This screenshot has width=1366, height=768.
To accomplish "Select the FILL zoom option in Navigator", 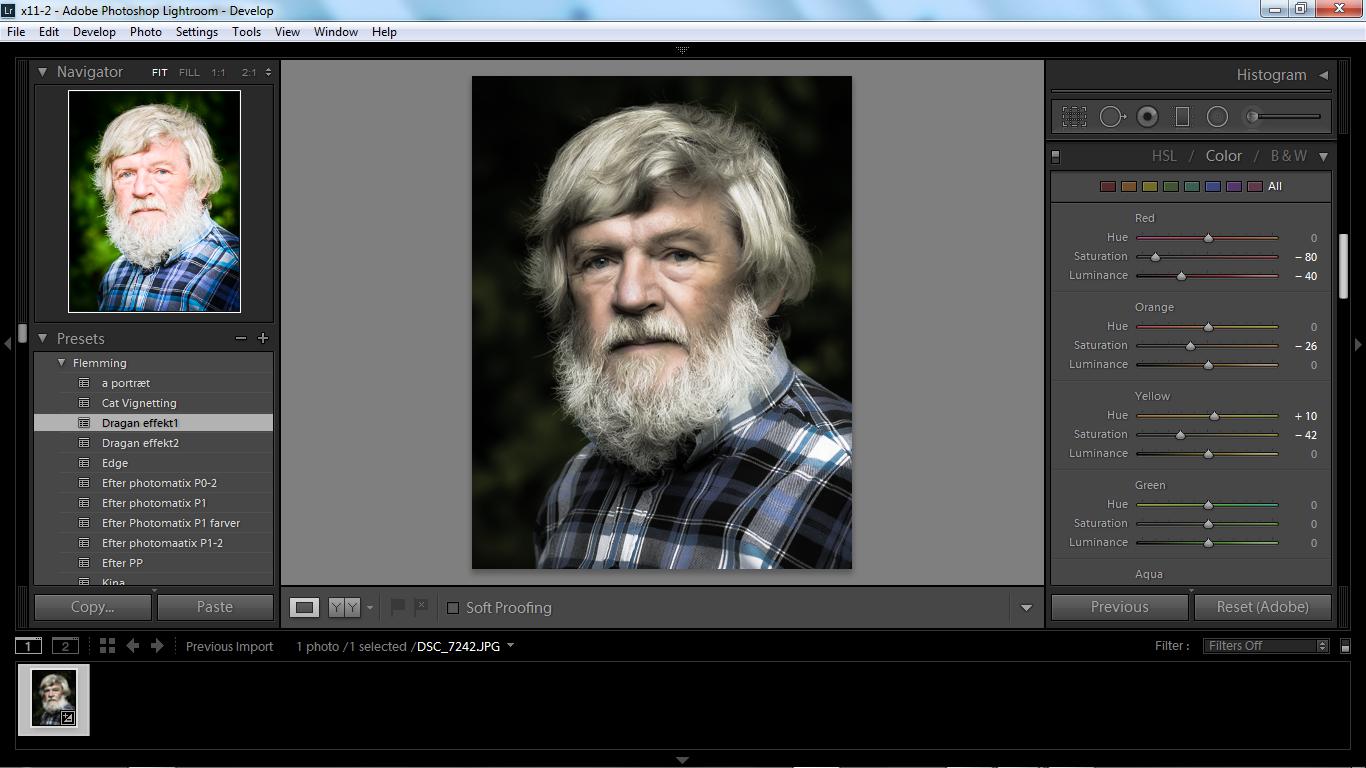I will point(189,73).
